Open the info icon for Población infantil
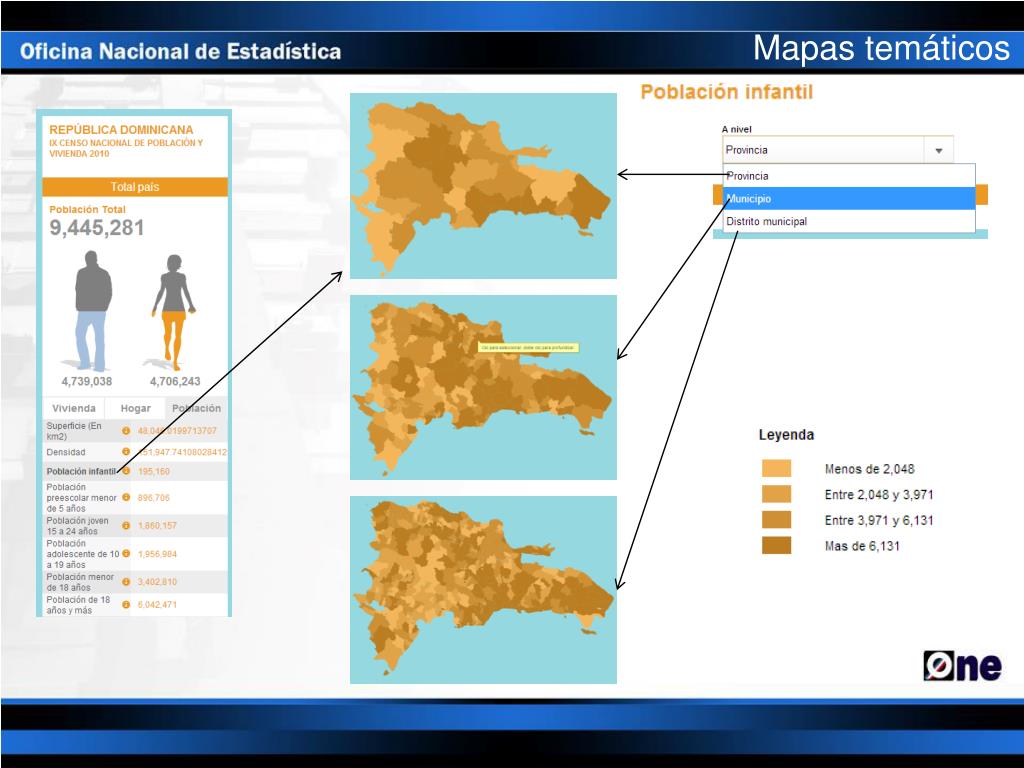Screen dimensions: 1024x768 [x=126, y=472]
